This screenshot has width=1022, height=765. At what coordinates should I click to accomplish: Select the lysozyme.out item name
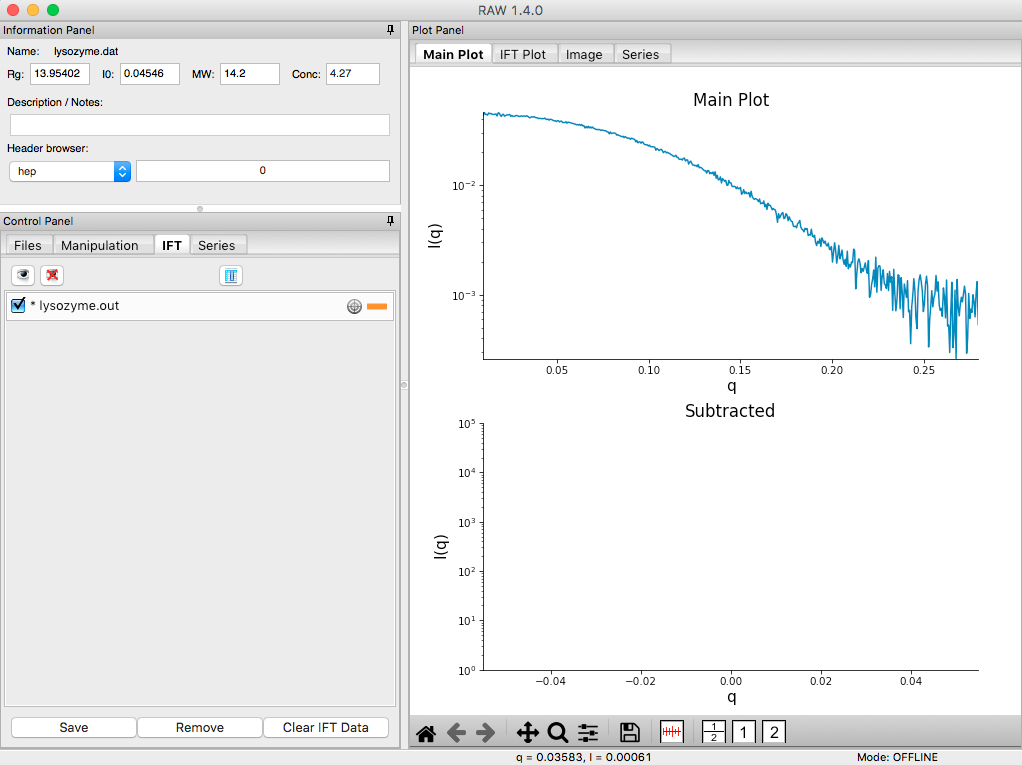pos(79,306)
